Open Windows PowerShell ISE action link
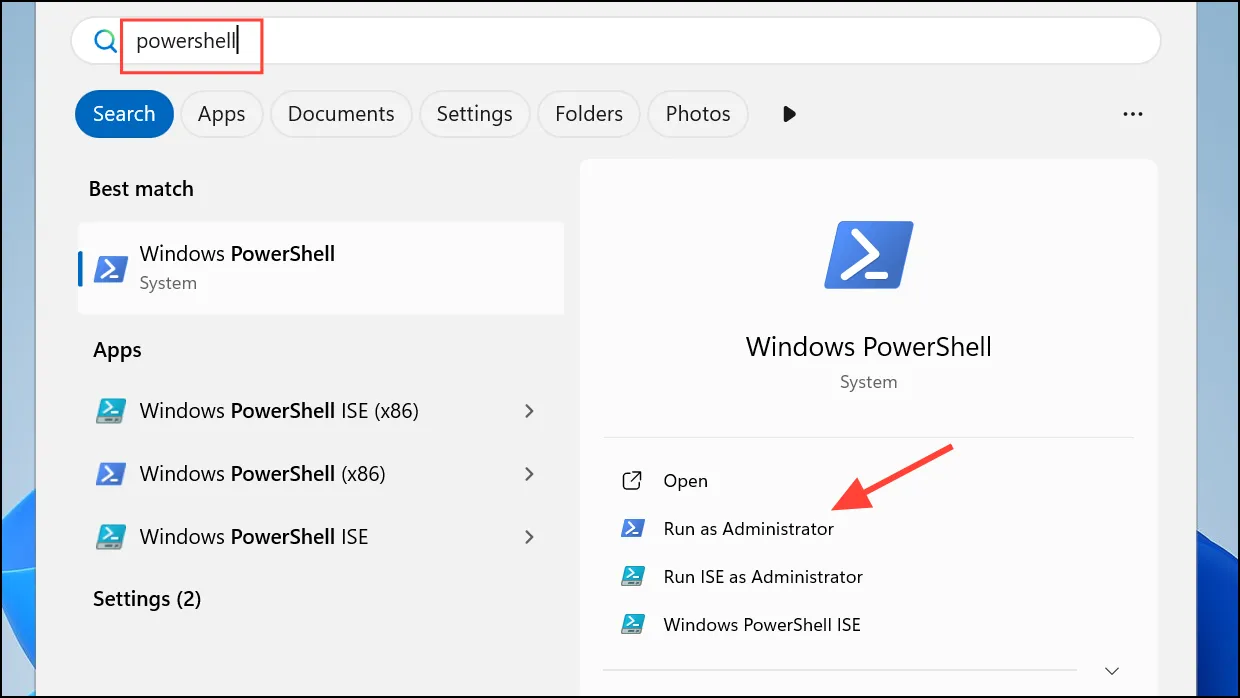The image size is (1240, 698). click(x=761, y=625)
